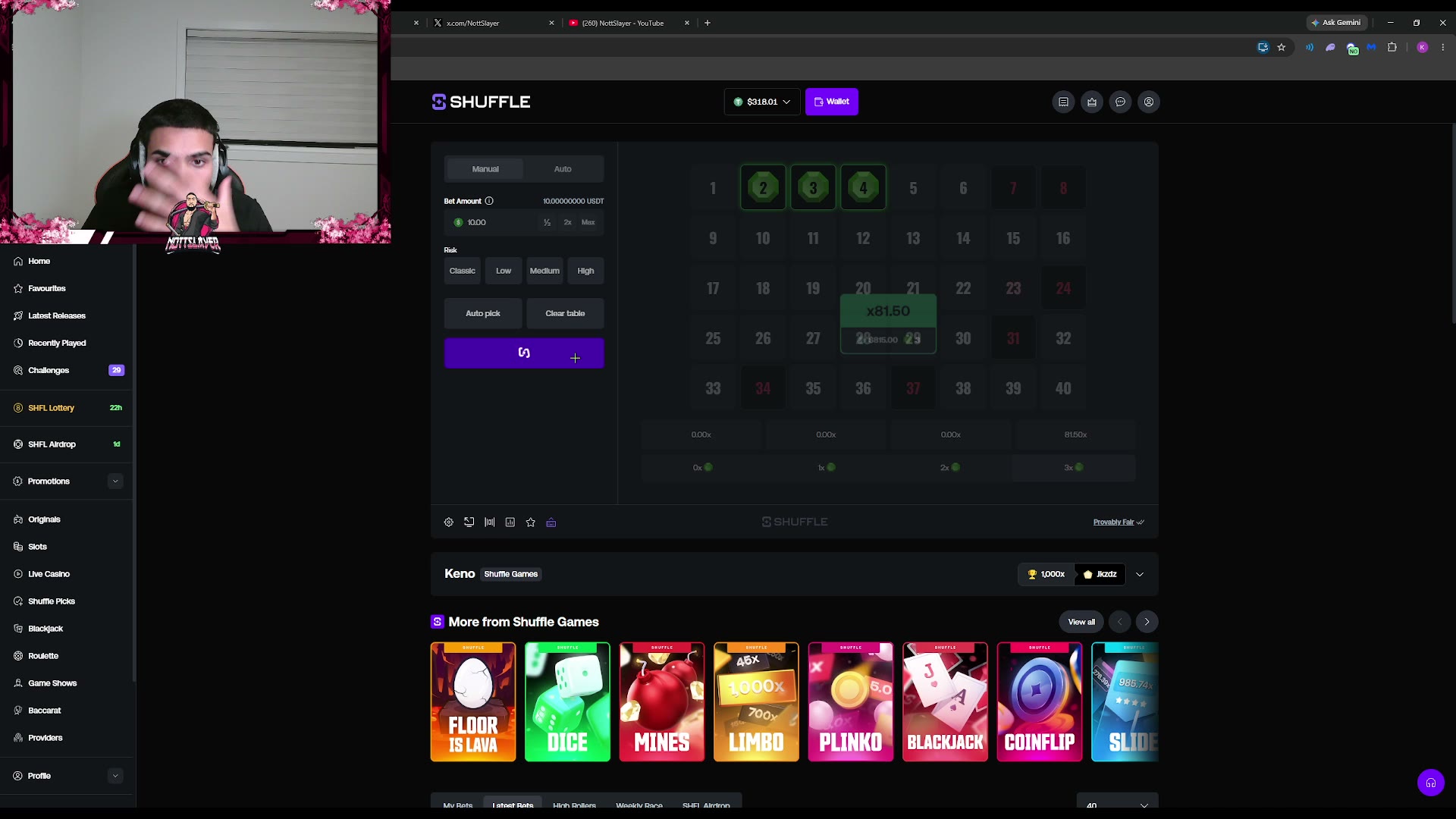Open the game settings gear icon
The image size is (1456, 819).
click(449, 522)
